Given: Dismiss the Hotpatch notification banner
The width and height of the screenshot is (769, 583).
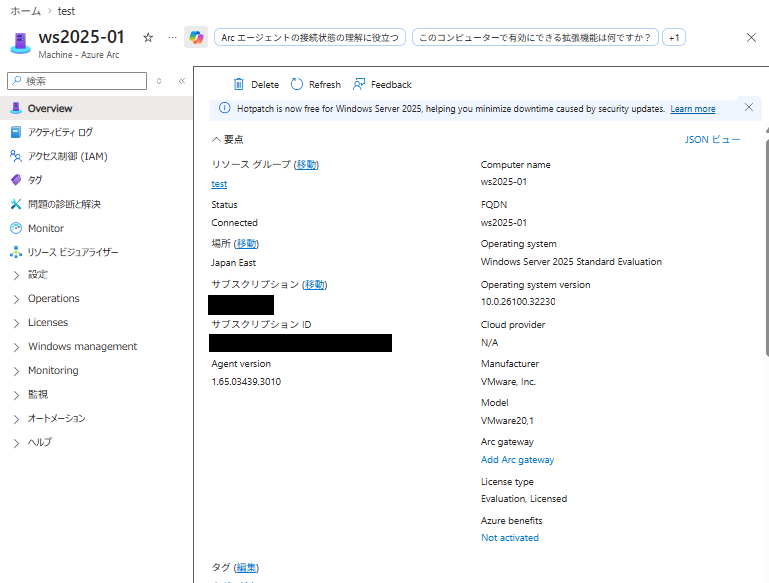Looking at the screenshot, I should pos(749,107).
